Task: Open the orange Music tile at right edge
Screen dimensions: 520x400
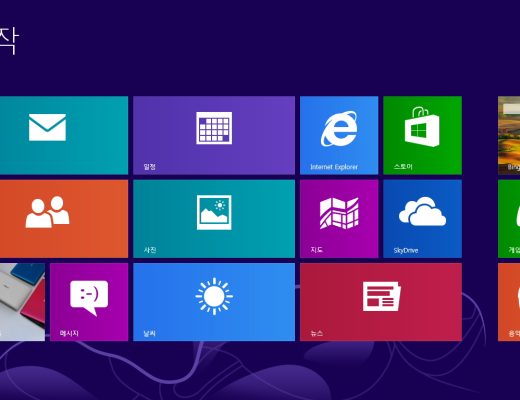Action: [x=509, y=302]
